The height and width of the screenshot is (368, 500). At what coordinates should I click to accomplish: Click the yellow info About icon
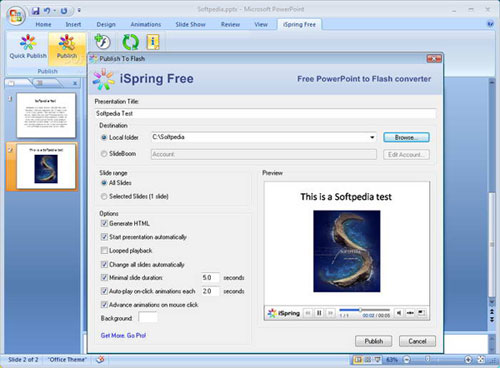tap(153, 42)
